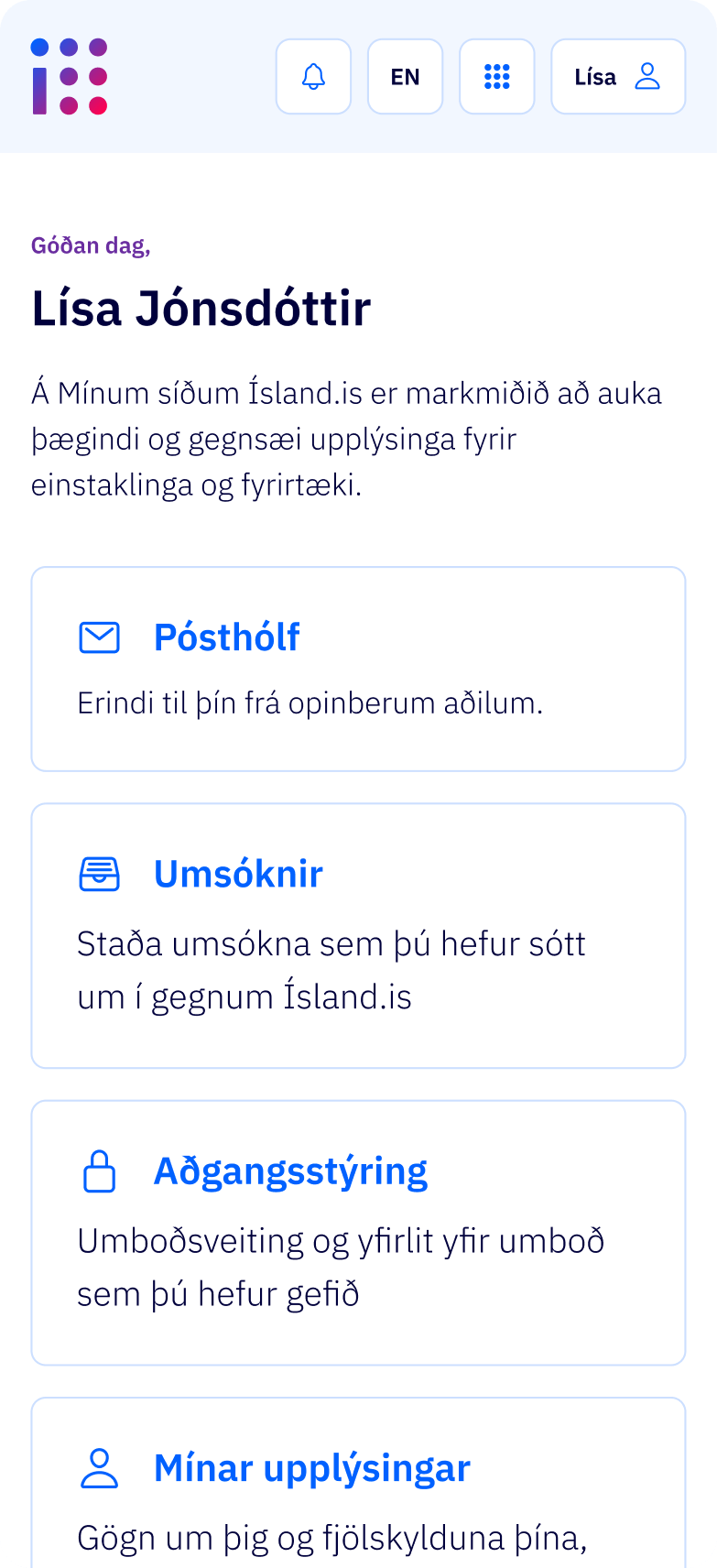Switch language with the EN button
717x1568 pixels.
pos(405,77)
